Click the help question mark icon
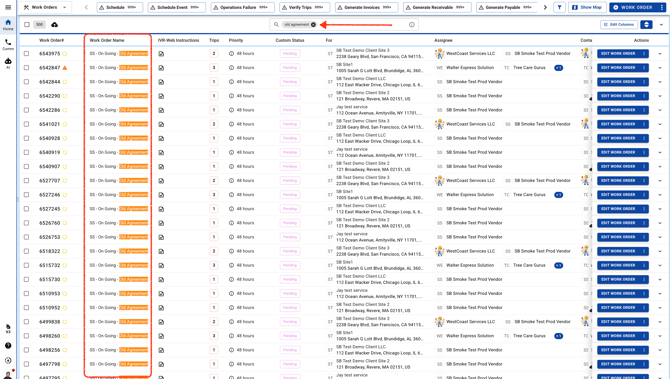 [x=8, y=345]
